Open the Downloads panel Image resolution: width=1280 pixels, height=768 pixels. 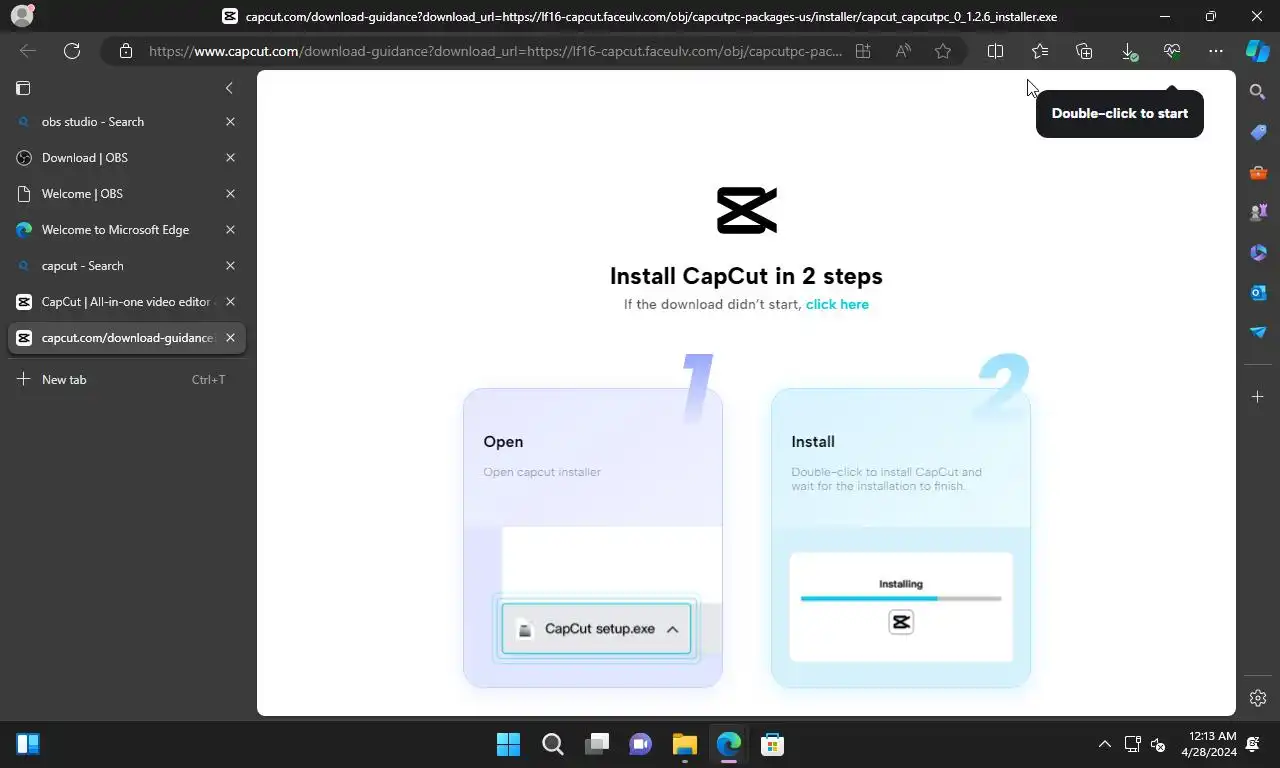click(1128, 51)
